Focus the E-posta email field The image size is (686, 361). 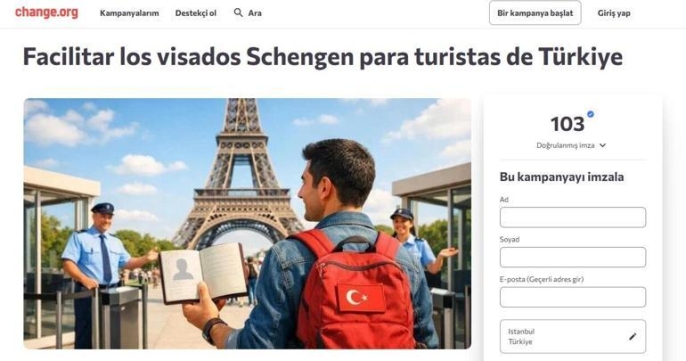coord(573,297)
